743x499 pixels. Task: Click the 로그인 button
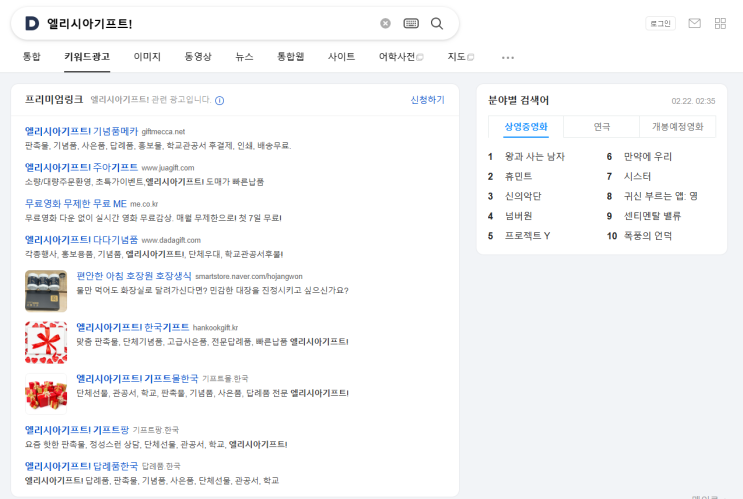click(x=661, y=23)
